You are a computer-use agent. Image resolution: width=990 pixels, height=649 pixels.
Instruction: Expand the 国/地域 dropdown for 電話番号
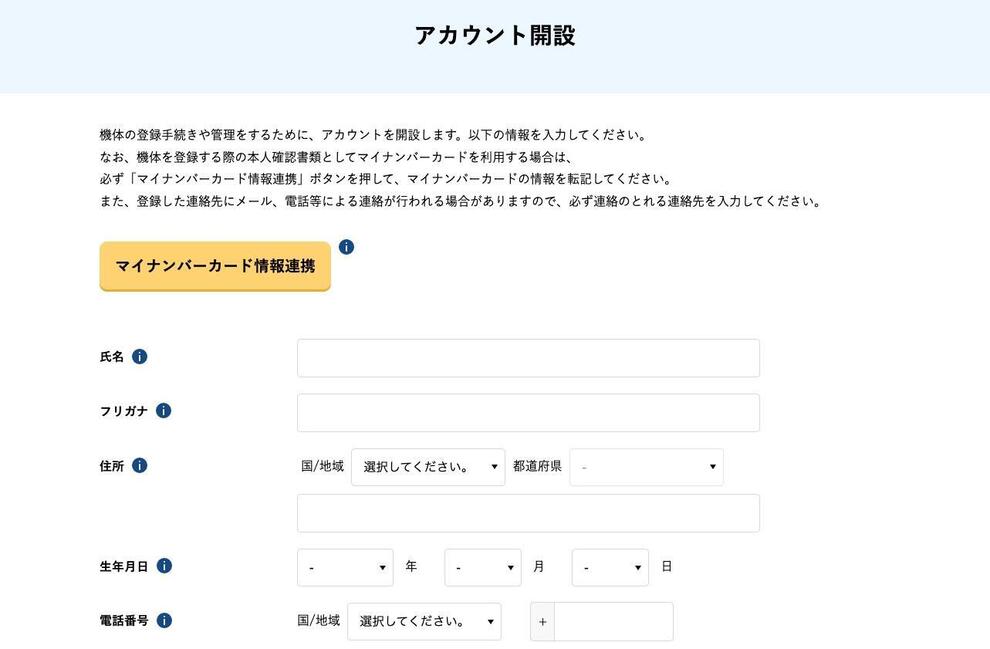tap(424, 622)
